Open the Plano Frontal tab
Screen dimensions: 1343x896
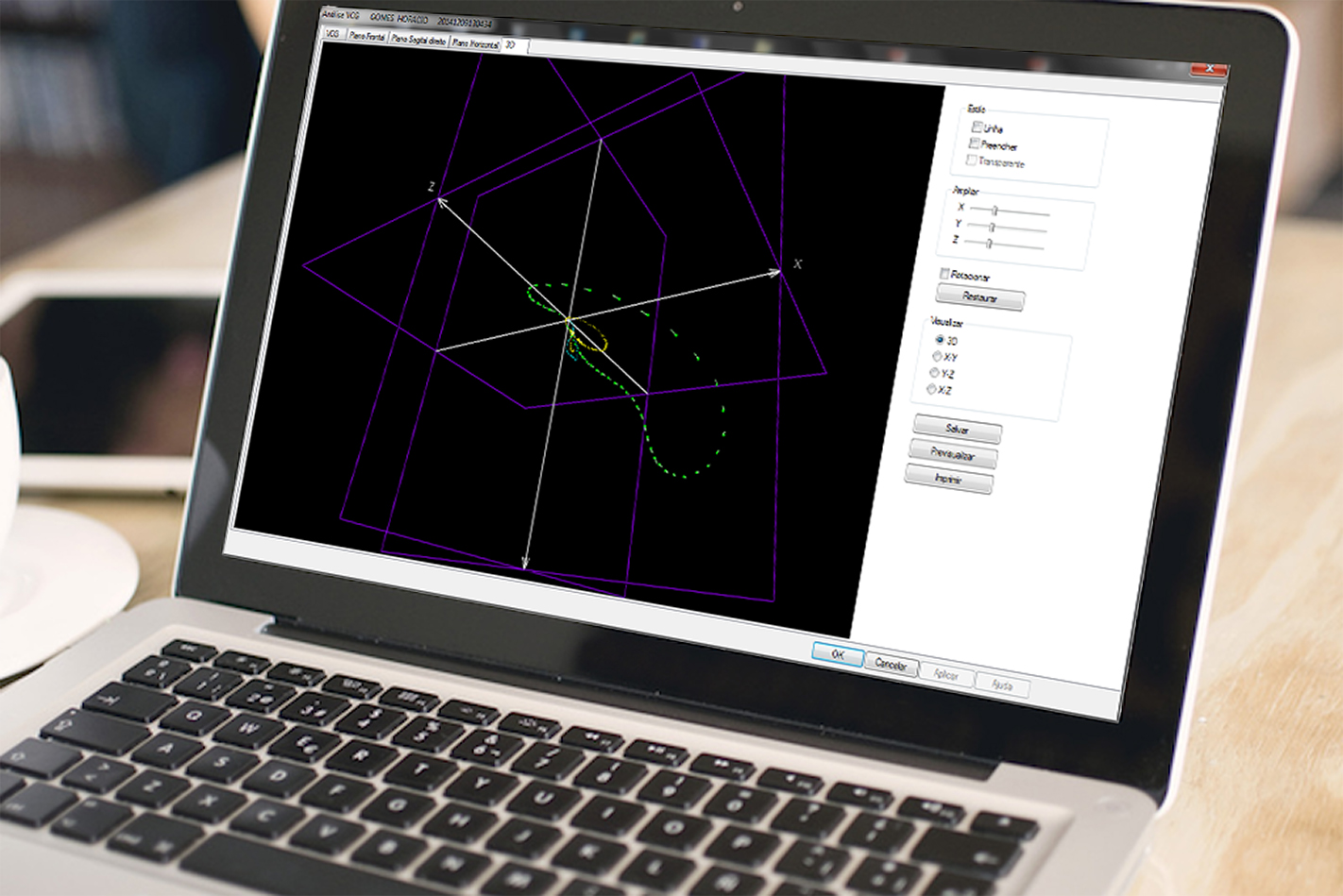[x=366, y=36]
